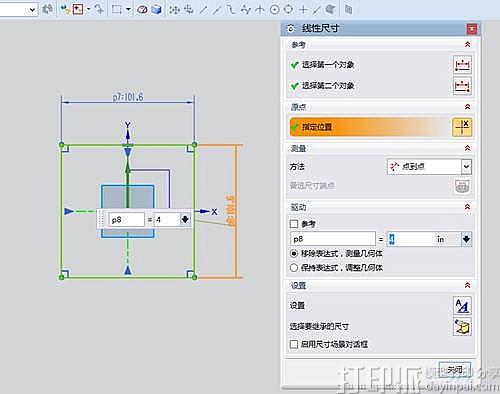
Task: Open the on-canvas p8 value dropdown arrow
Action: coord(185,219)
